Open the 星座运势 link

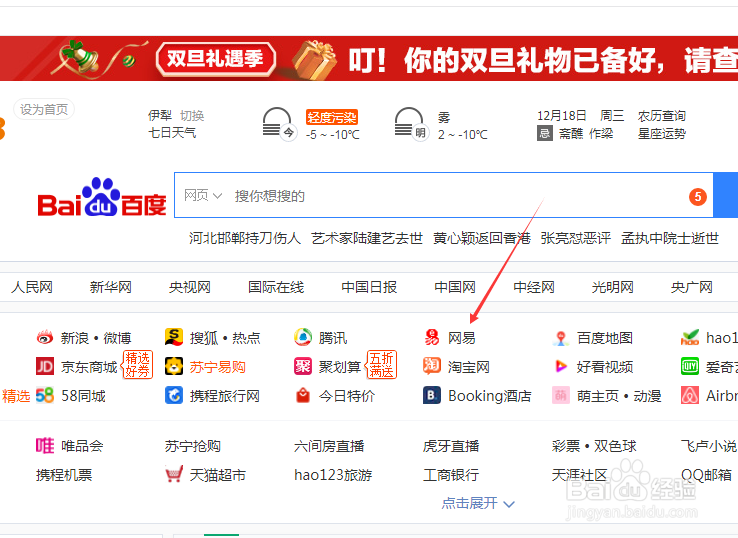pos(662,134)
